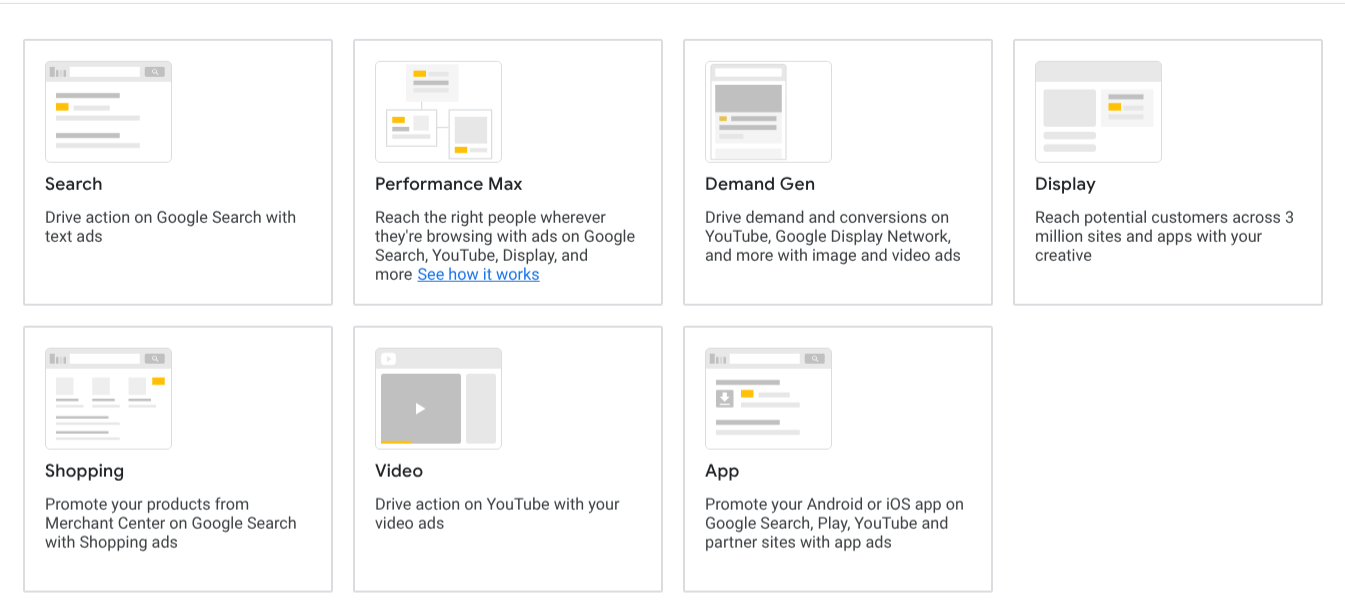Select the "Search" card title
Viewport: 1345px width, 616px height.
tap(74, 184)
